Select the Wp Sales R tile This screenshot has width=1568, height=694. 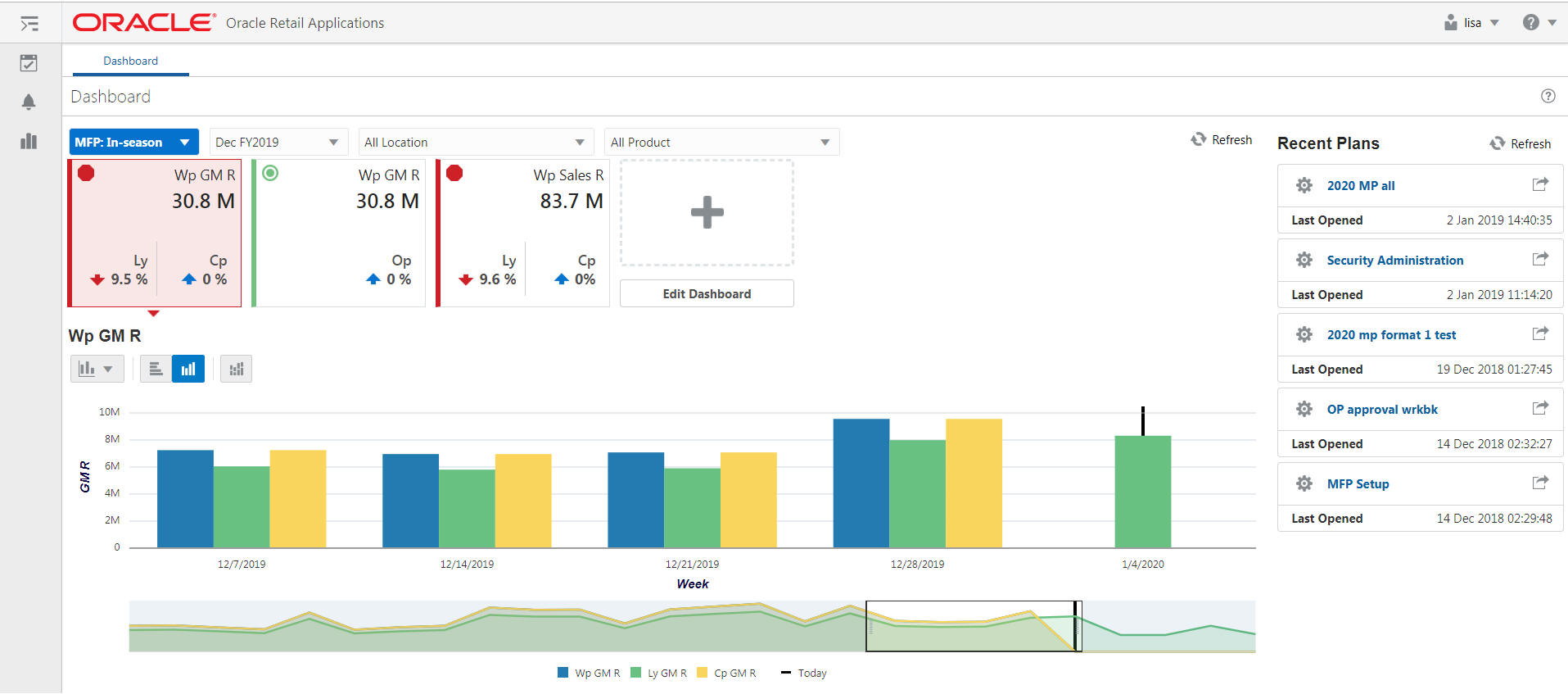point(522,233)
